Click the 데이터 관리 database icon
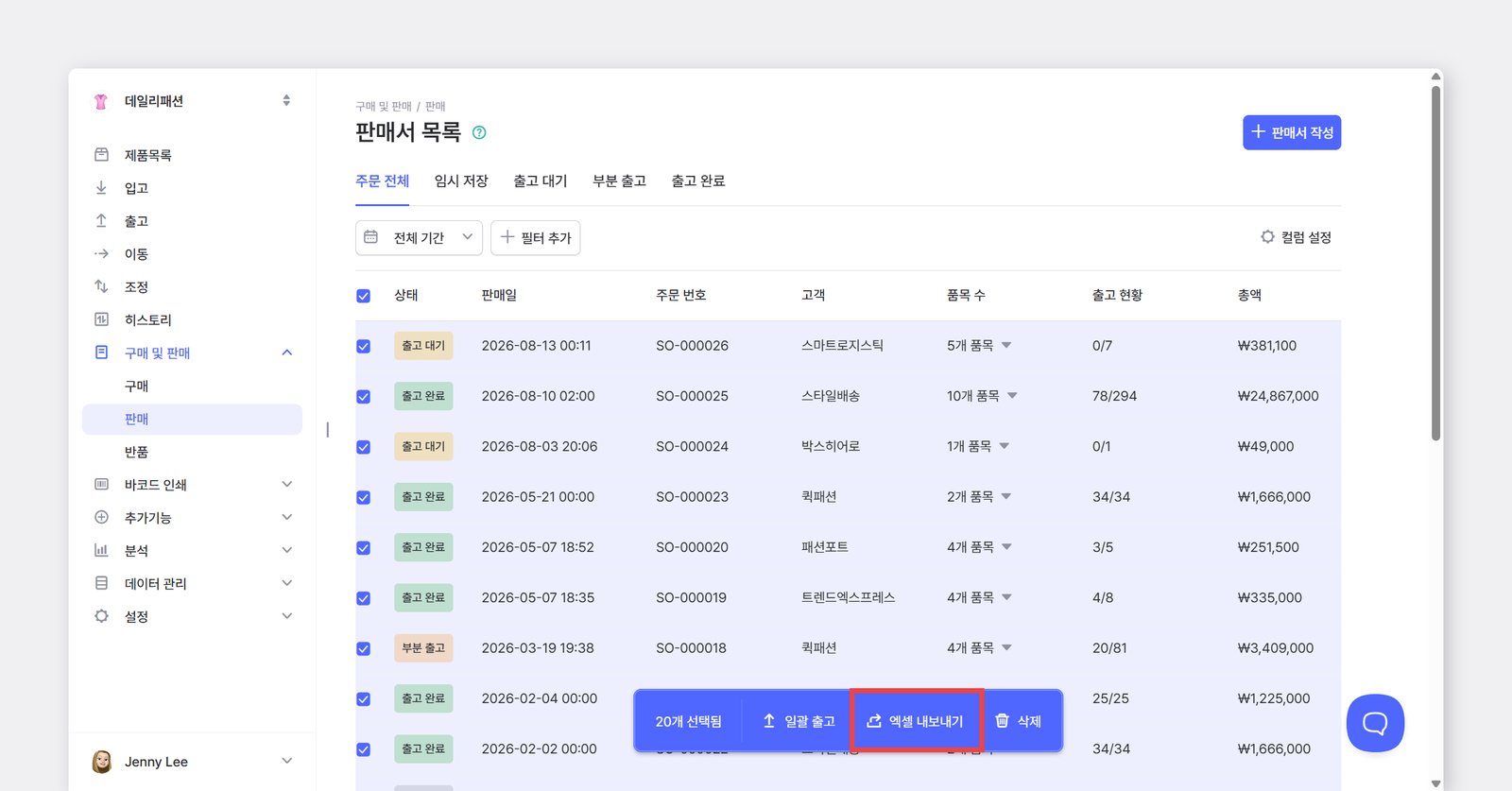 click(101, 583)
